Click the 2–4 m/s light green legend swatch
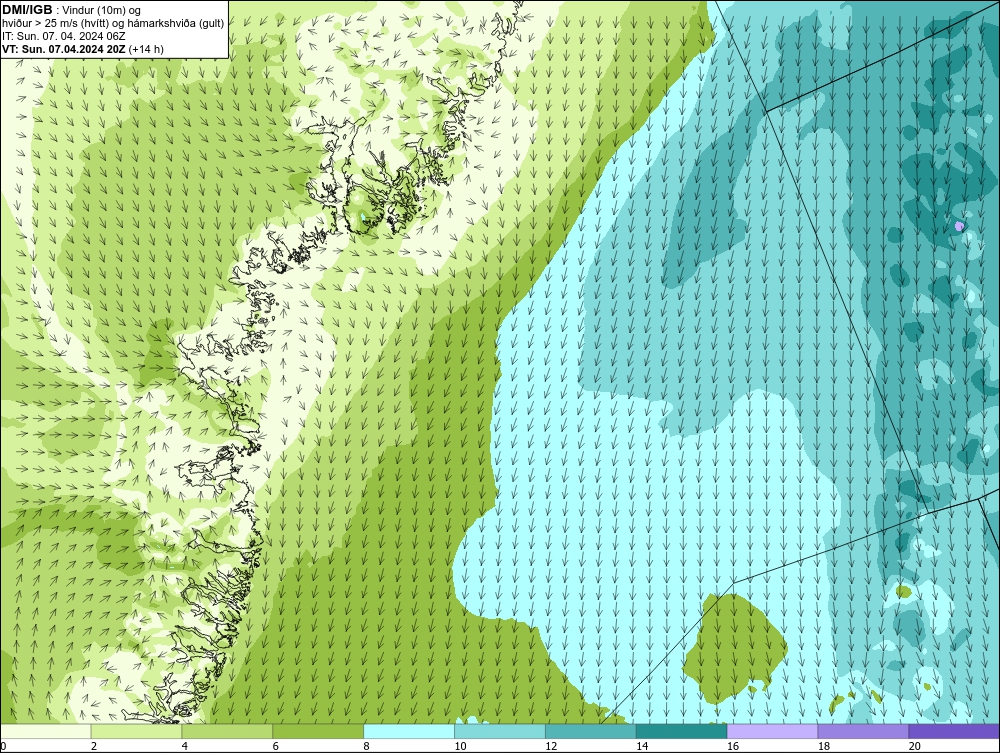 (x=136, y=731)
